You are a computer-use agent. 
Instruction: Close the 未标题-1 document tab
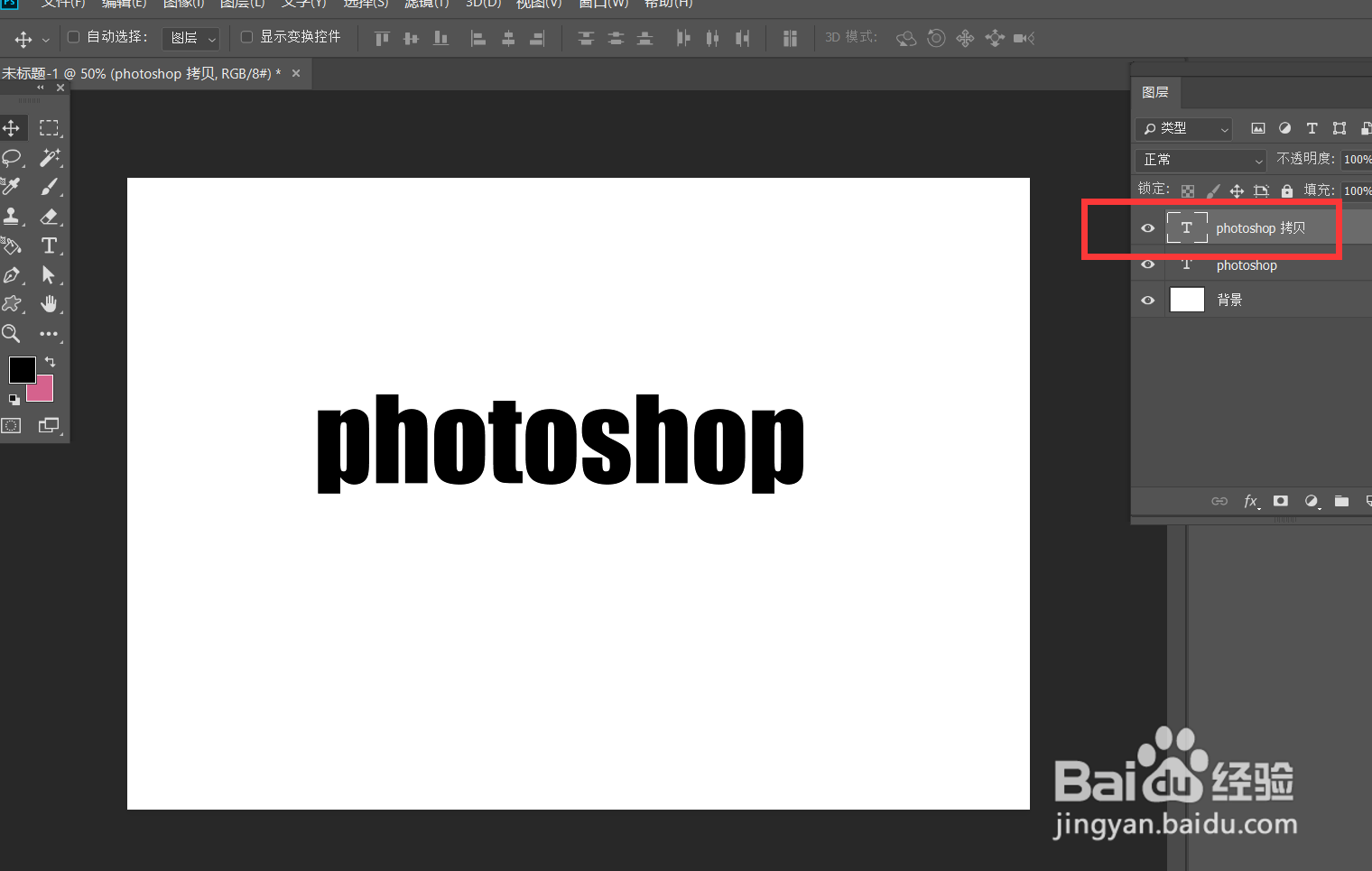[296, 73]
